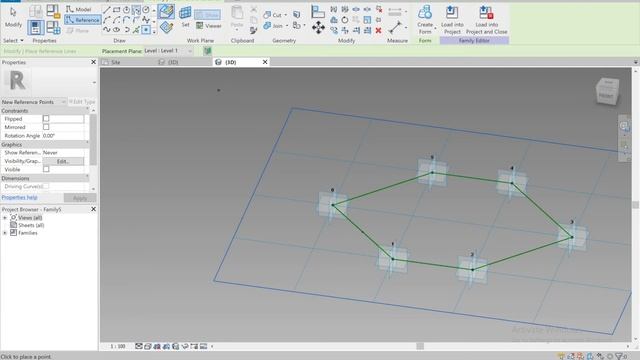
Task: Click the ViewCube in the 3D view
Action: pyautogui.click(x=607, y=91)
